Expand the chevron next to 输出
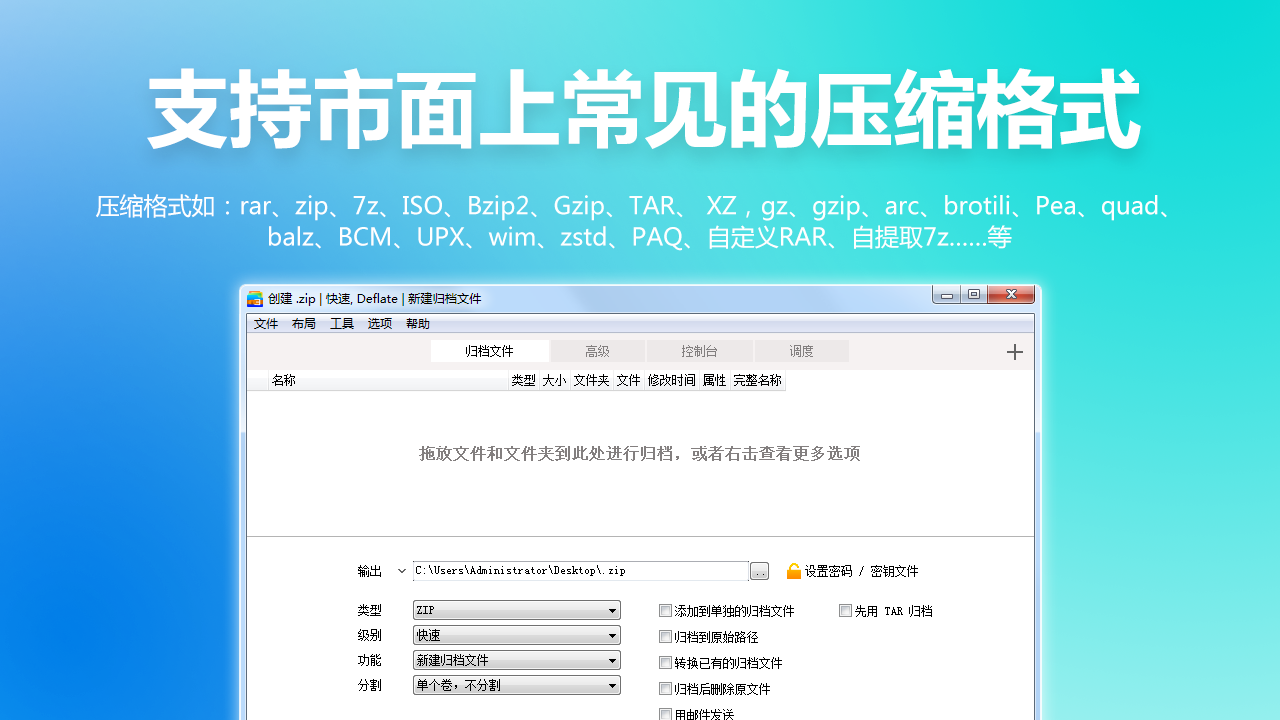Screen dimensions: 1280x720 (x=401, y=571)
